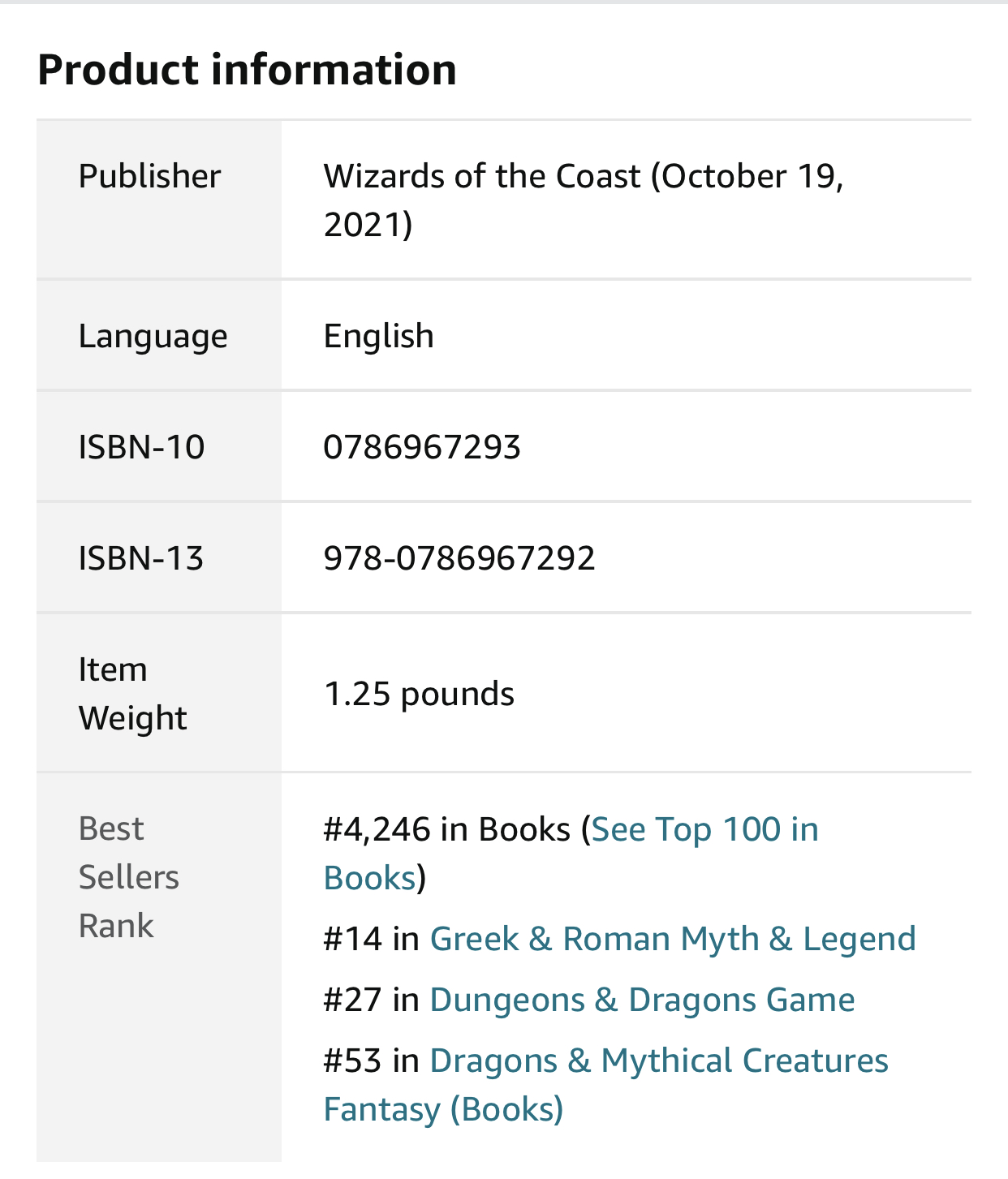The height and width of the screenshot is (1179, 1008).
Task: Click the Product information heading
Action: (247, 69)
